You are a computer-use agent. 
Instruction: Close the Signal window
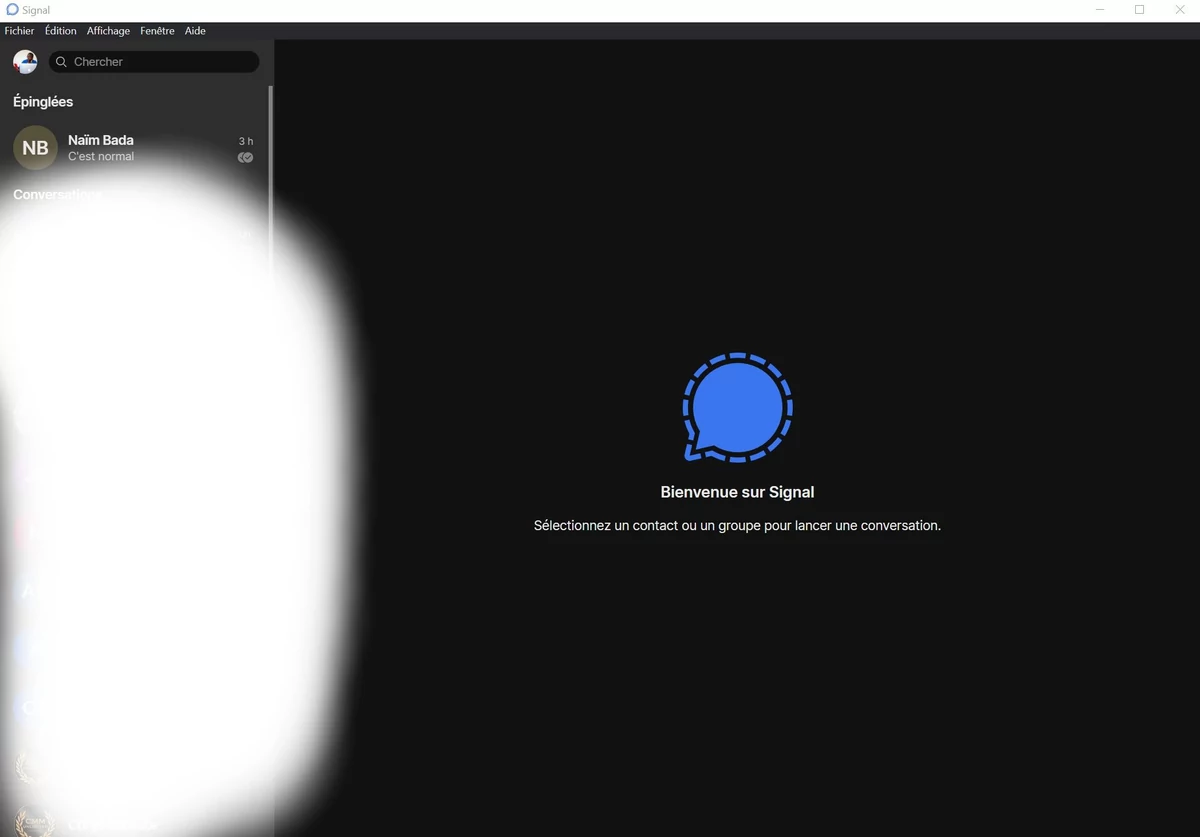click(x=1180, y=10)
